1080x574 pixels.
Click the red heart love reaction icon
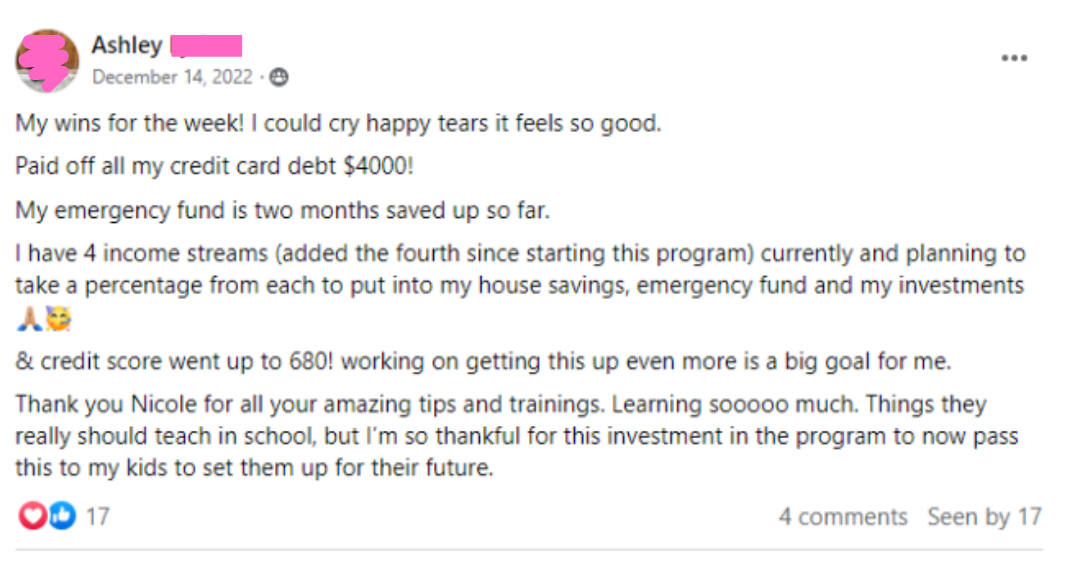[x=33, y=516]
